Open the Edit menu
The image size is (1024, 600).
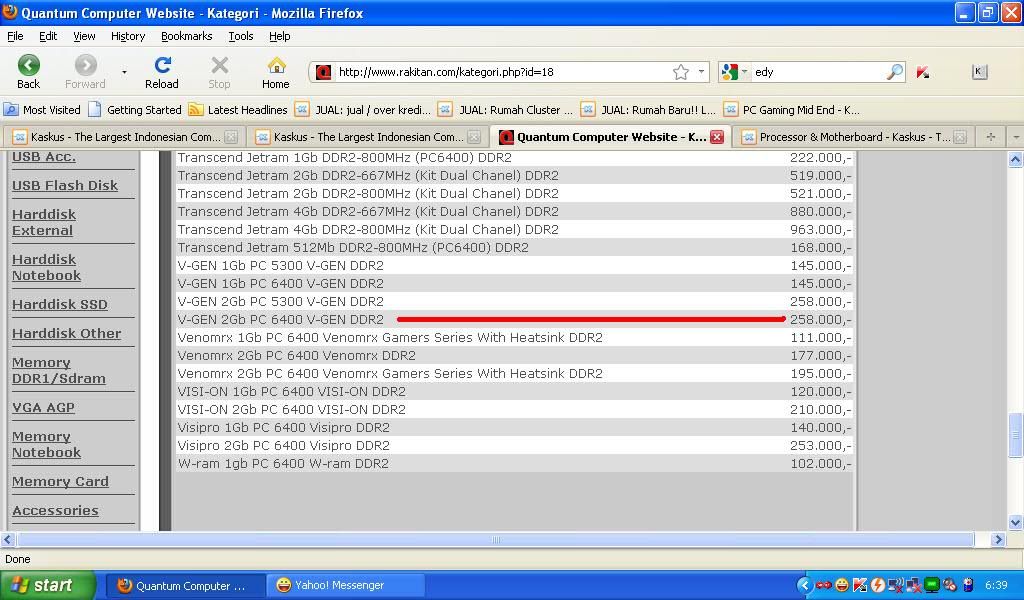click(48, 36)
